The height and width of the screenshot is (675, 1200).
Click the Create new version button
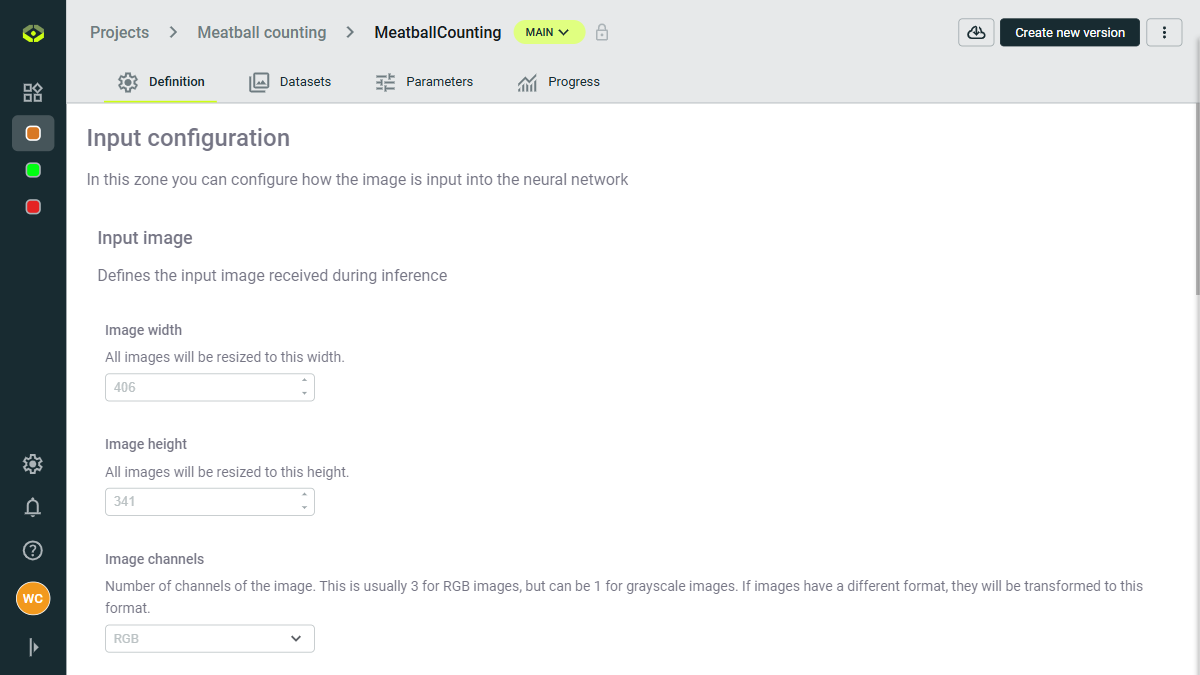(1069, 32)
